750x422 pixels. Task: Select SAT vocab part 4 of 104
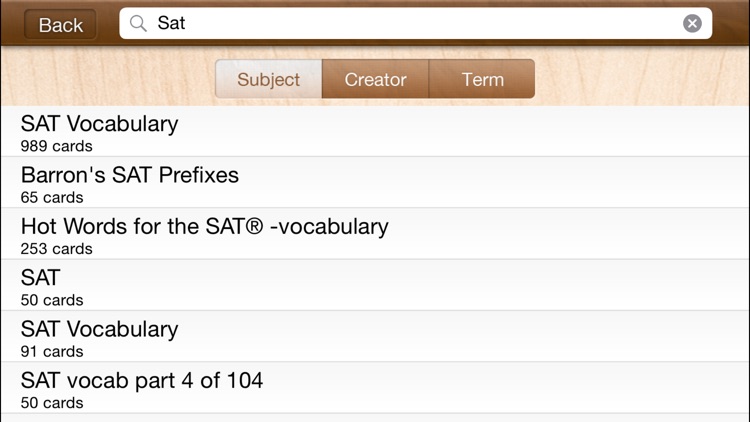click(x=142, y=380)
